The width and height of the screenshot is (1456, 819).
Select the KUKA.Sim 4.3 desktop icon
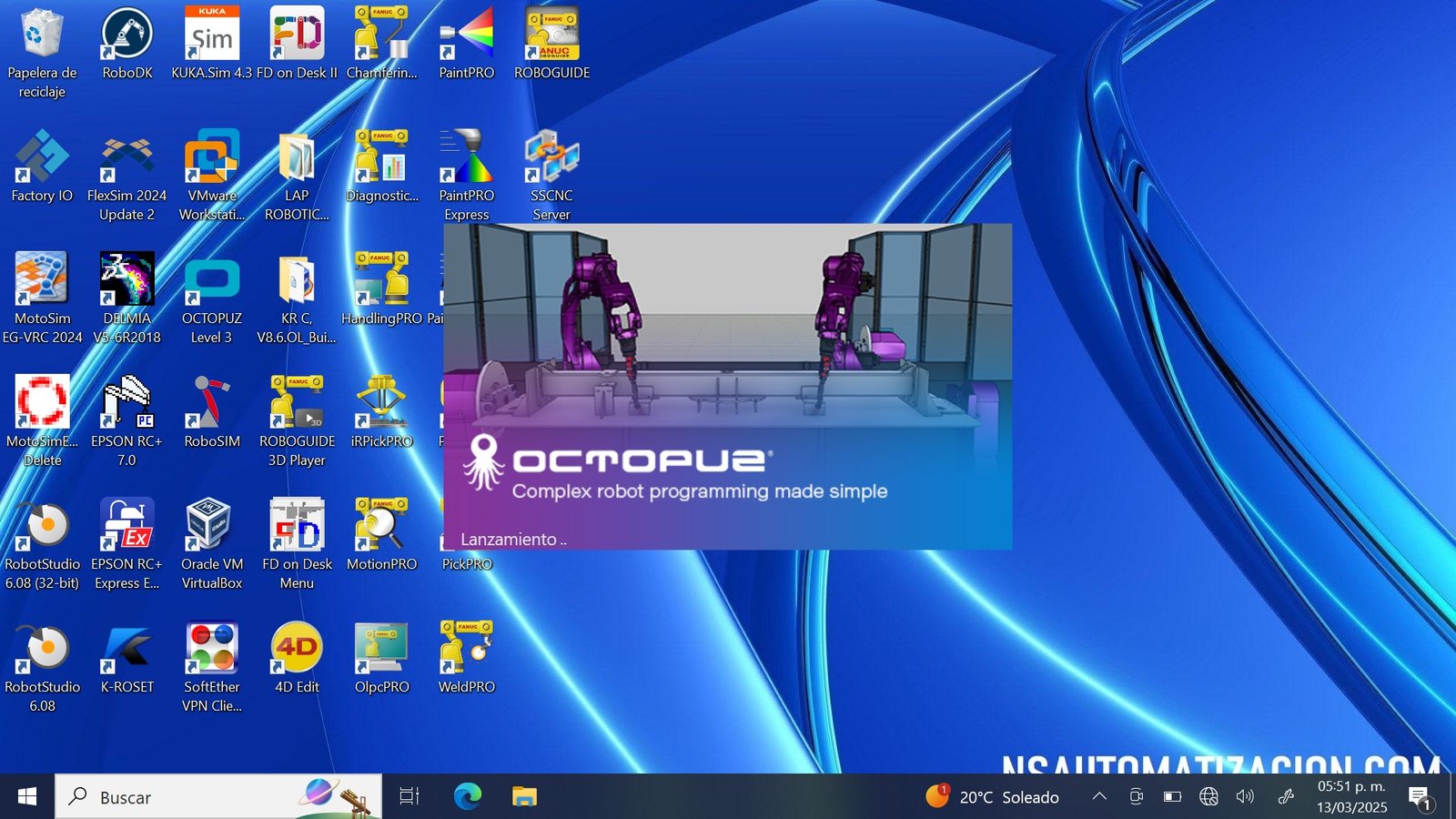pyautogui.click(x=212, y=44)
